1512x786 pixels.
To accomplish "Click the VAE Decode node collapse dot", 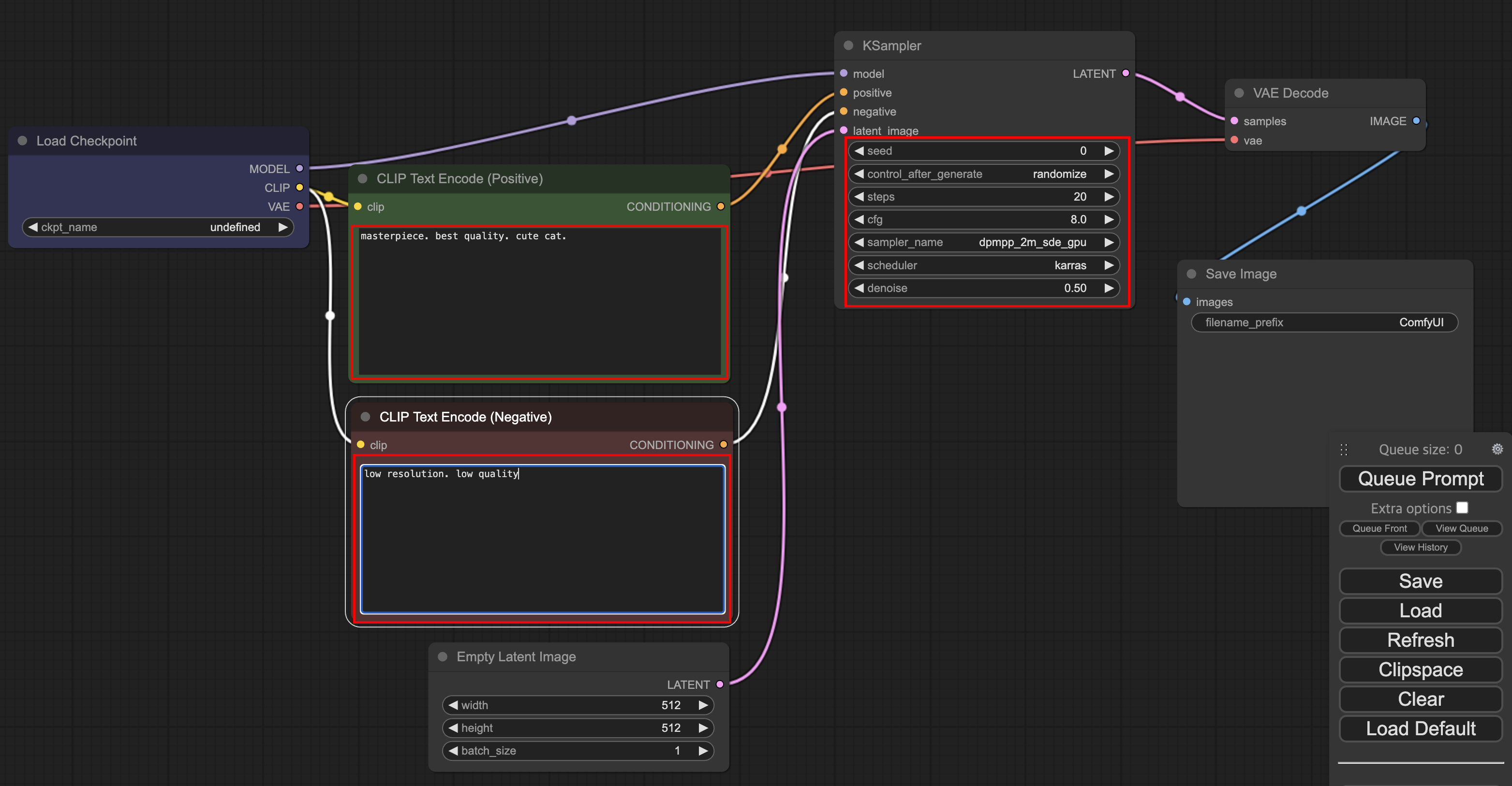I will point(1239,93).
